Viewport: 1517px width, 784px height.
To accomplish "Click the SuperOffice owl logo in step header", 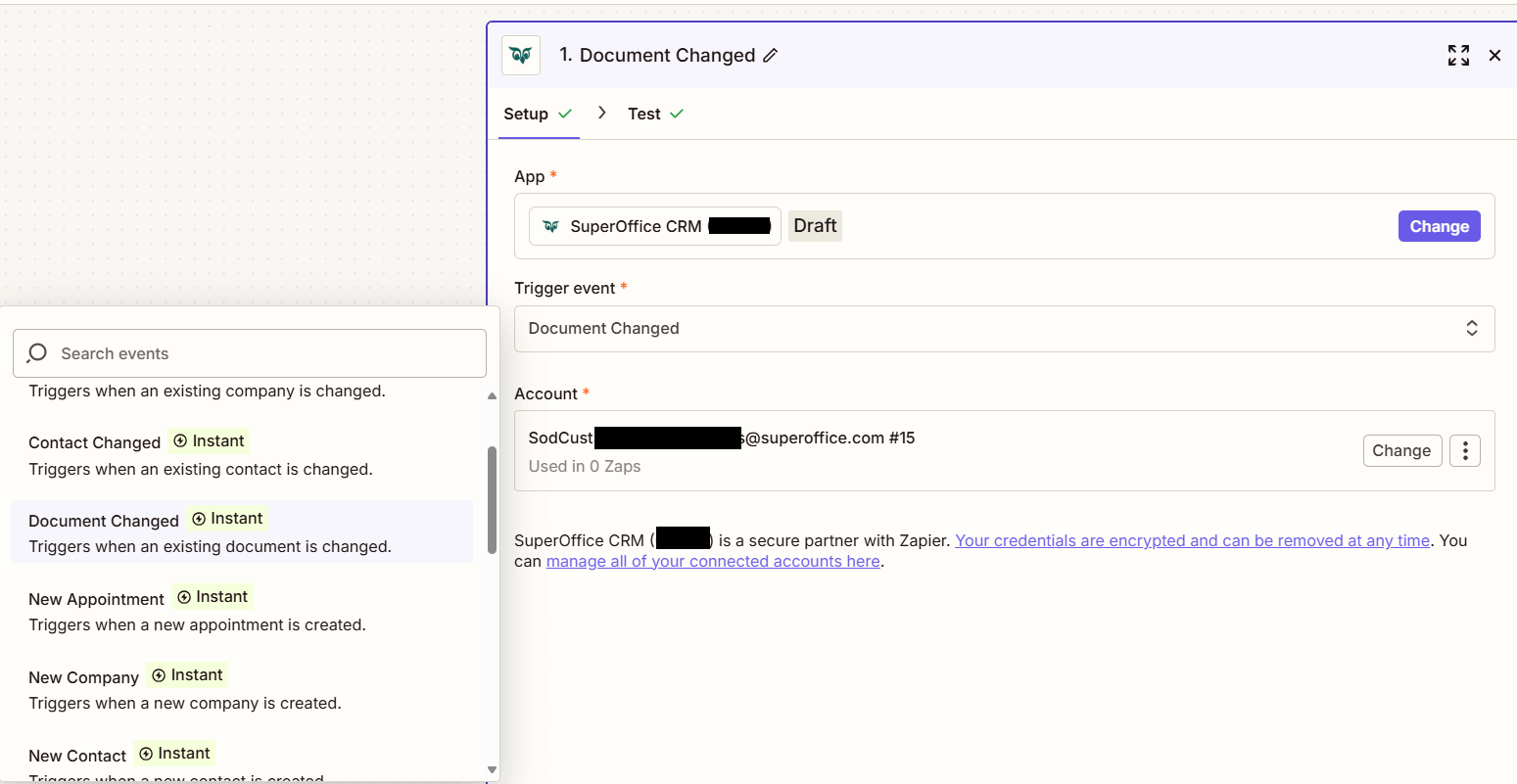I will tap(520, 55).
